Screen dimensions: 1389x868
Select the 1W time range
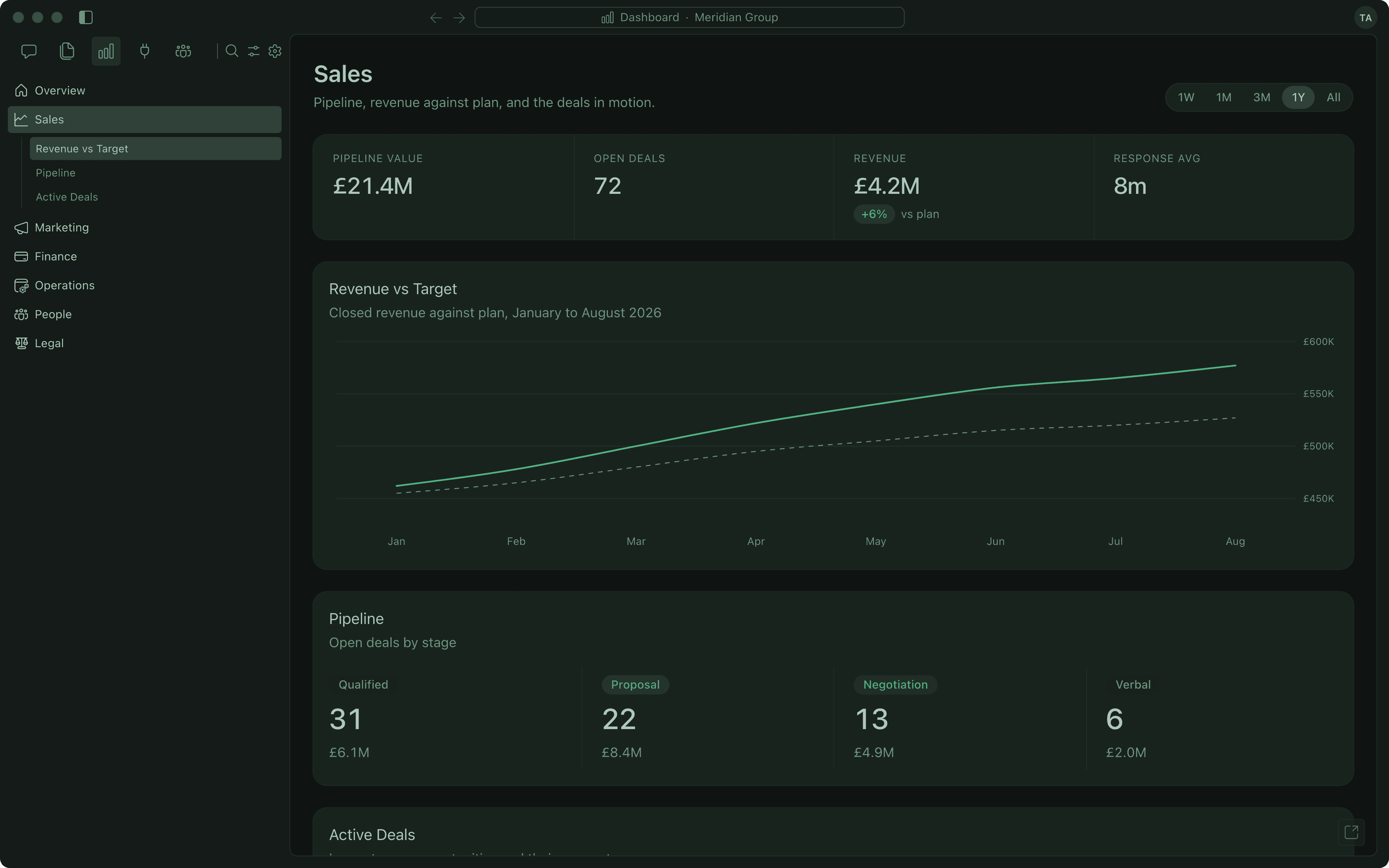pos(1186,98)
